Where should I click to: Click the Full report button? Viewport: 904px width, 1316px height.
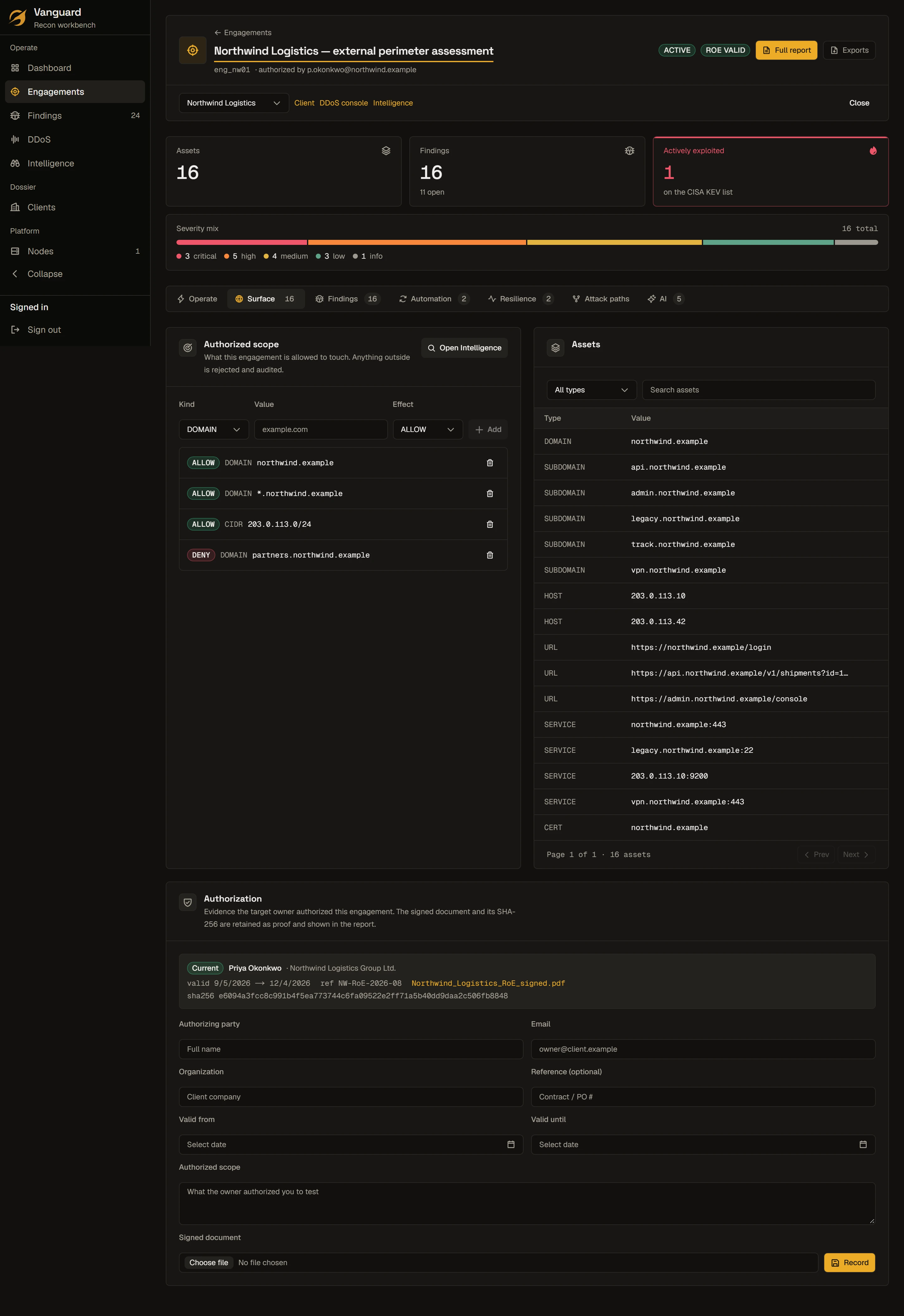786,51
